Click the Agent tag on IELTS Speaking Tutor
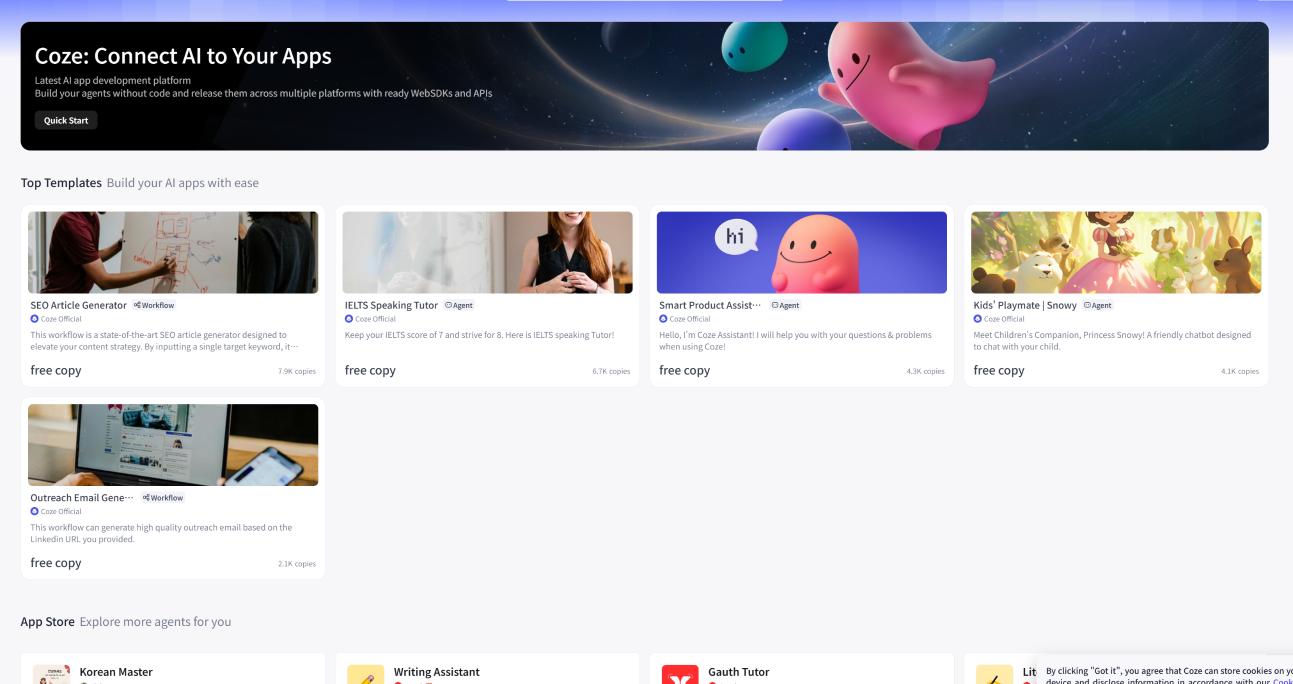 tap(459, 305)
